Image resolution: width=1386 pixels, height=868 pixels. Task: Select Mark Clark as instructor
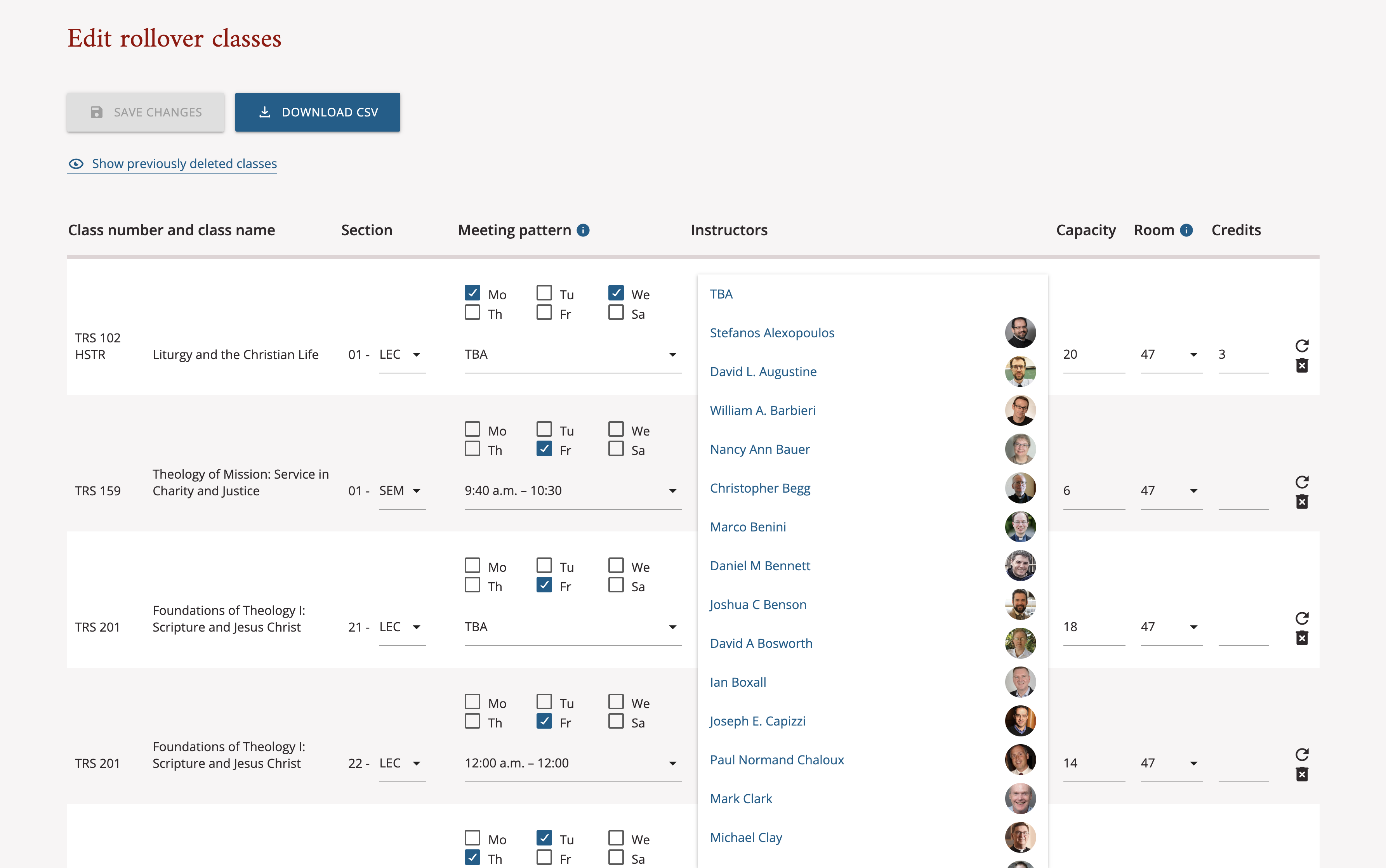click(872, 799)
